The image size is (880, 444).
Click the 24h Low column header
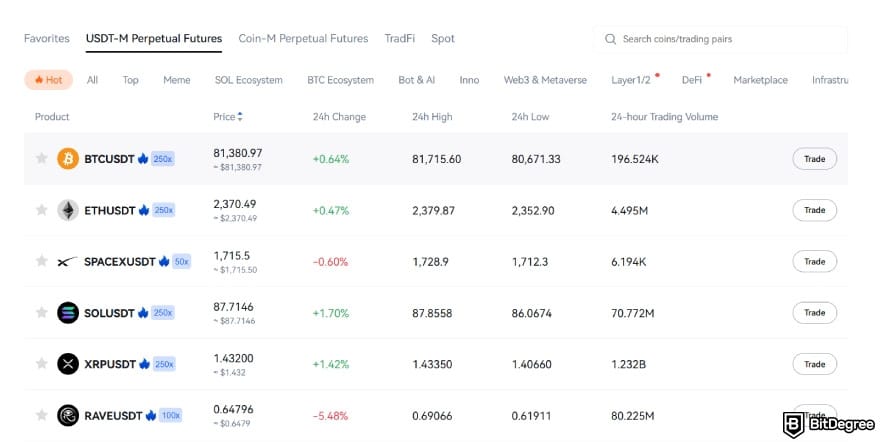[530, 117]
